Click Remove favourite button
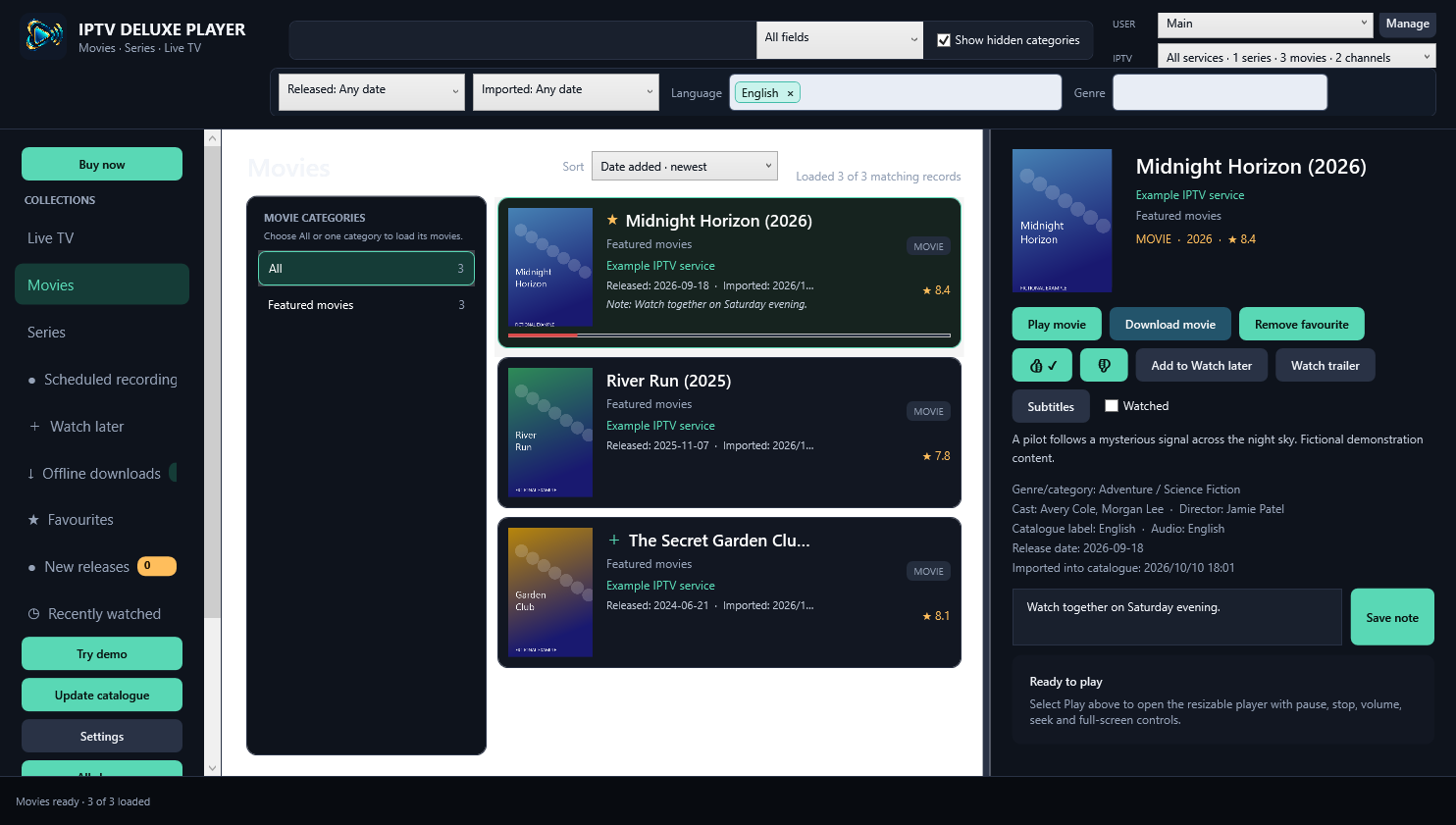 point(1302,324)
